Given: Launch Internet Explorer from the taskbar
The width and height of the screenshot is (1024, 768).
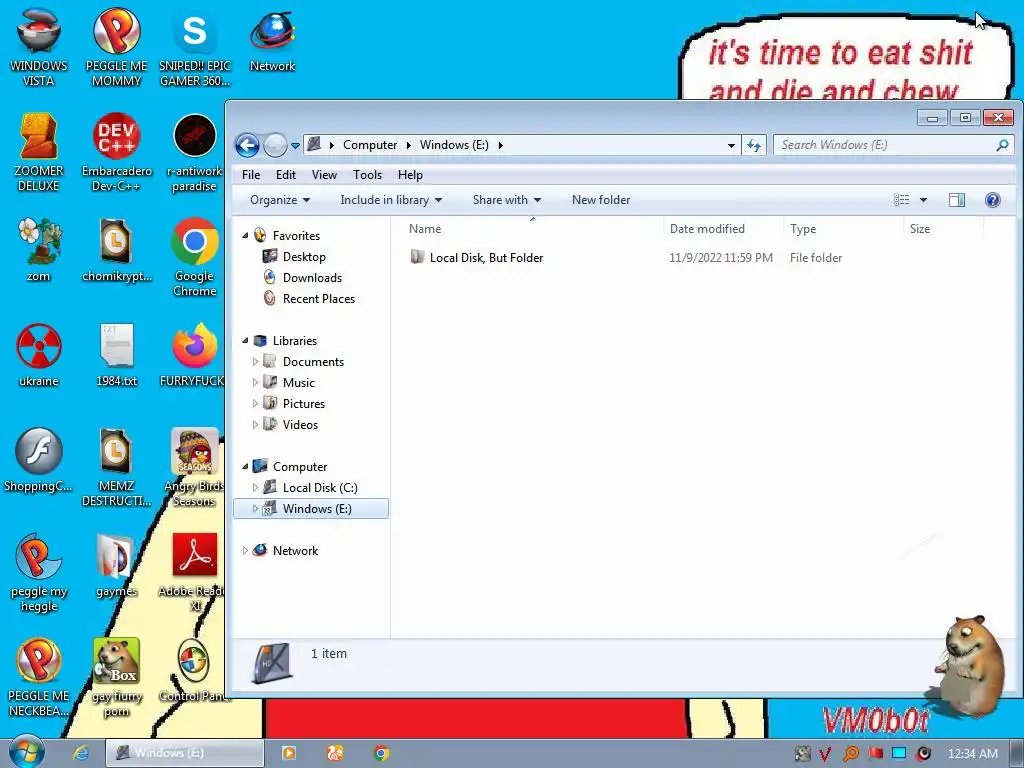Looking at the screenshot, I should click(x=81, y=753).
